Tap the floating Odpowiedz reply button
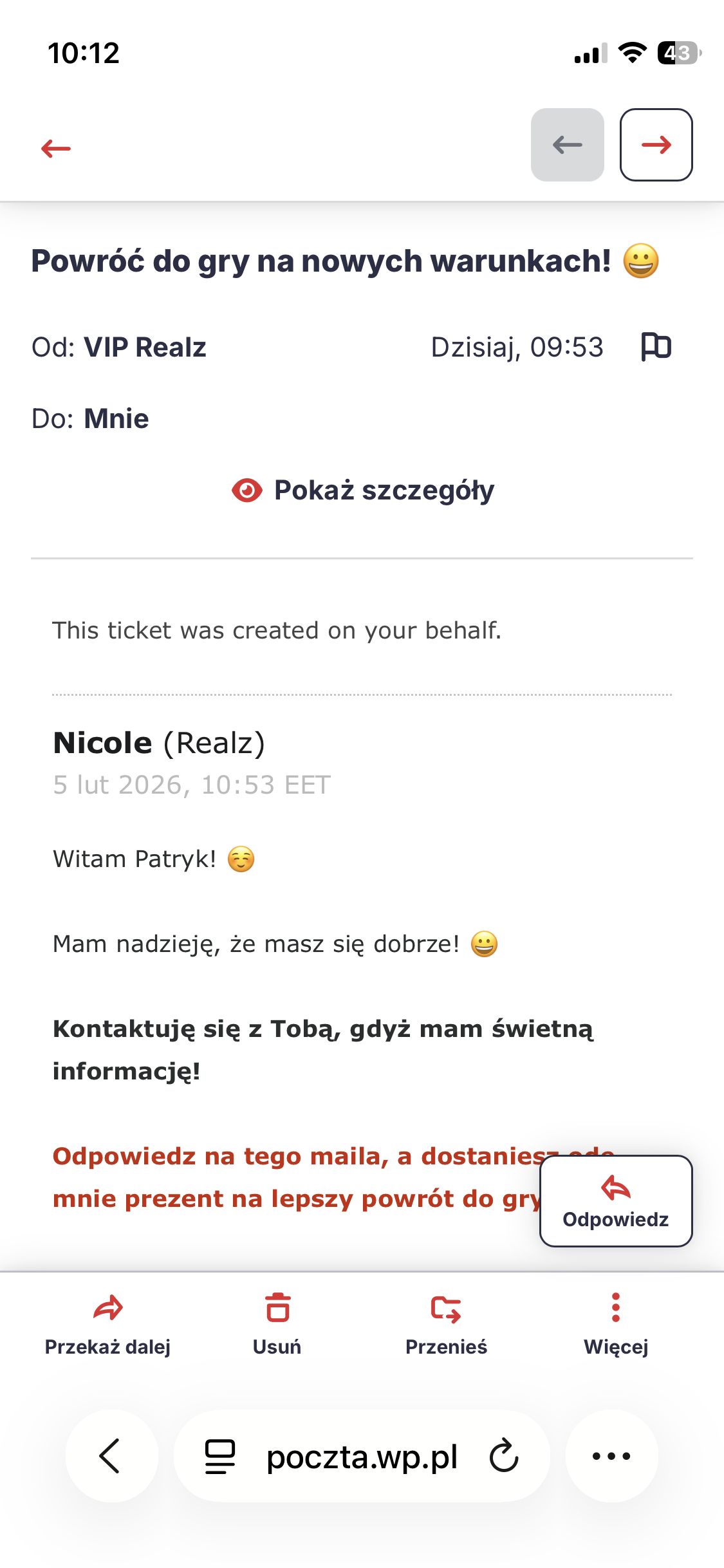The height and width of the screenshot is (1568, 724). coord(616,1201)
